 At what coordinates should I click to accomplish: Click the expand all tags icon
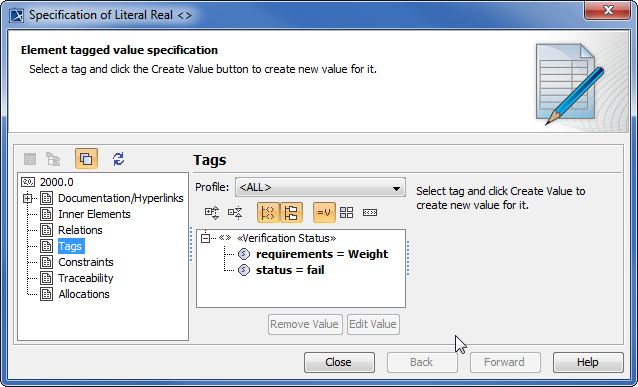coord(212,212)
